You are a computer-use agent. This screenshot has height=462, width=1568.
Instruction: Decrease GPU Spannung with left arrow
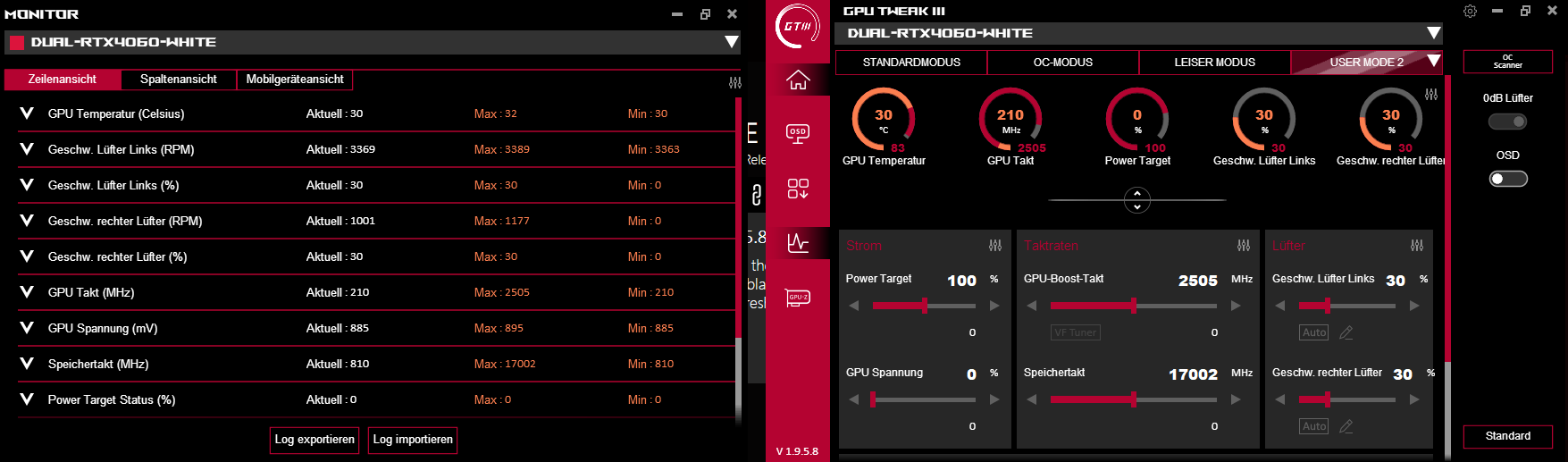[x=854, y=399]
